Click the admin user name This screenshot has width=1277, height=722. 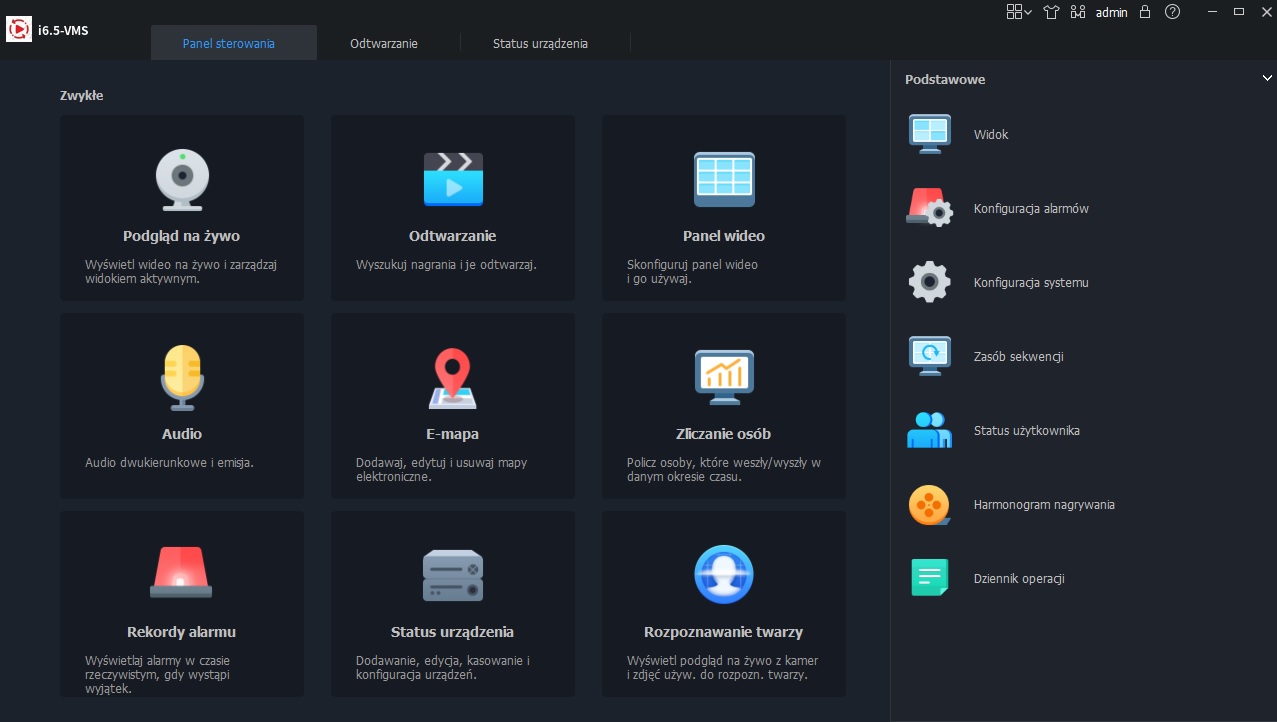coord(1111,13)
